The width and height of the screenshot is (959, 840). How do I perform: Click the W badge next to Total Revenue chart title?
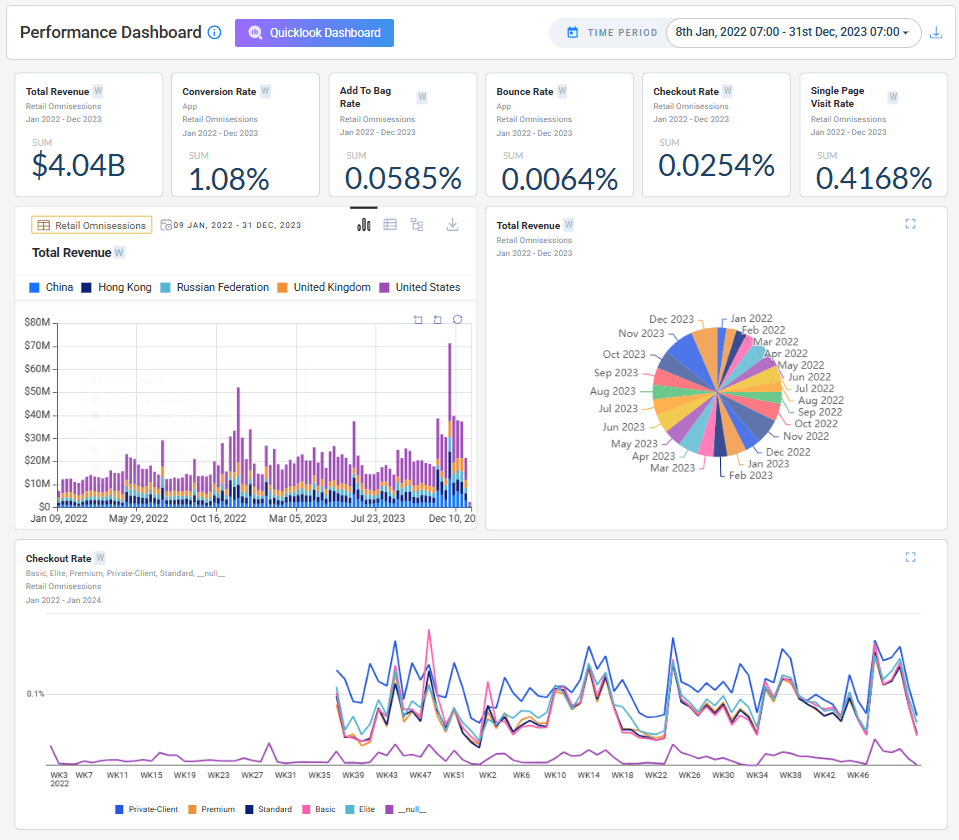pyautogui.click(x=119, y=253)
